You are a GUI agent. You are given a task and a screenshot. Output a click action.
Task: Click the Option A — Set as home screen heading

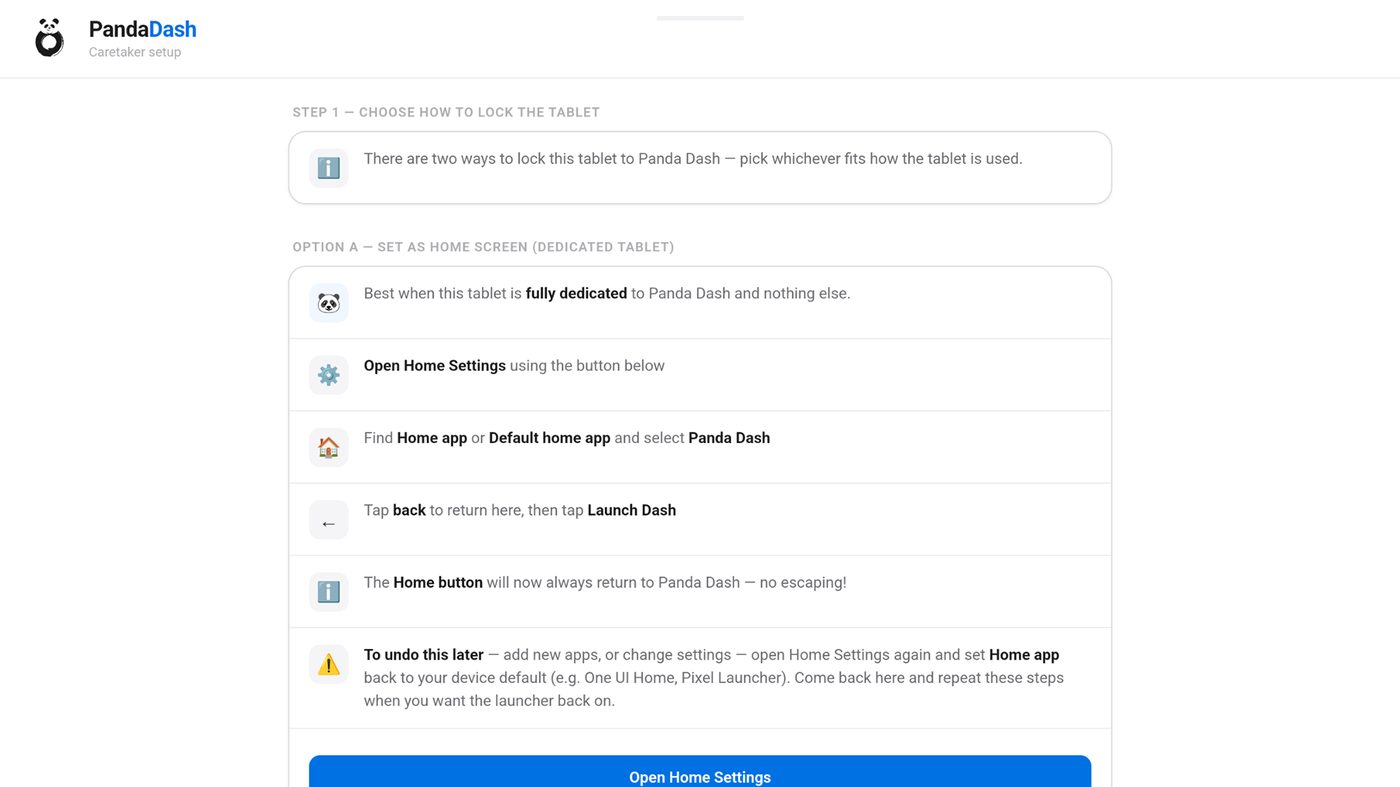[483, 247]
